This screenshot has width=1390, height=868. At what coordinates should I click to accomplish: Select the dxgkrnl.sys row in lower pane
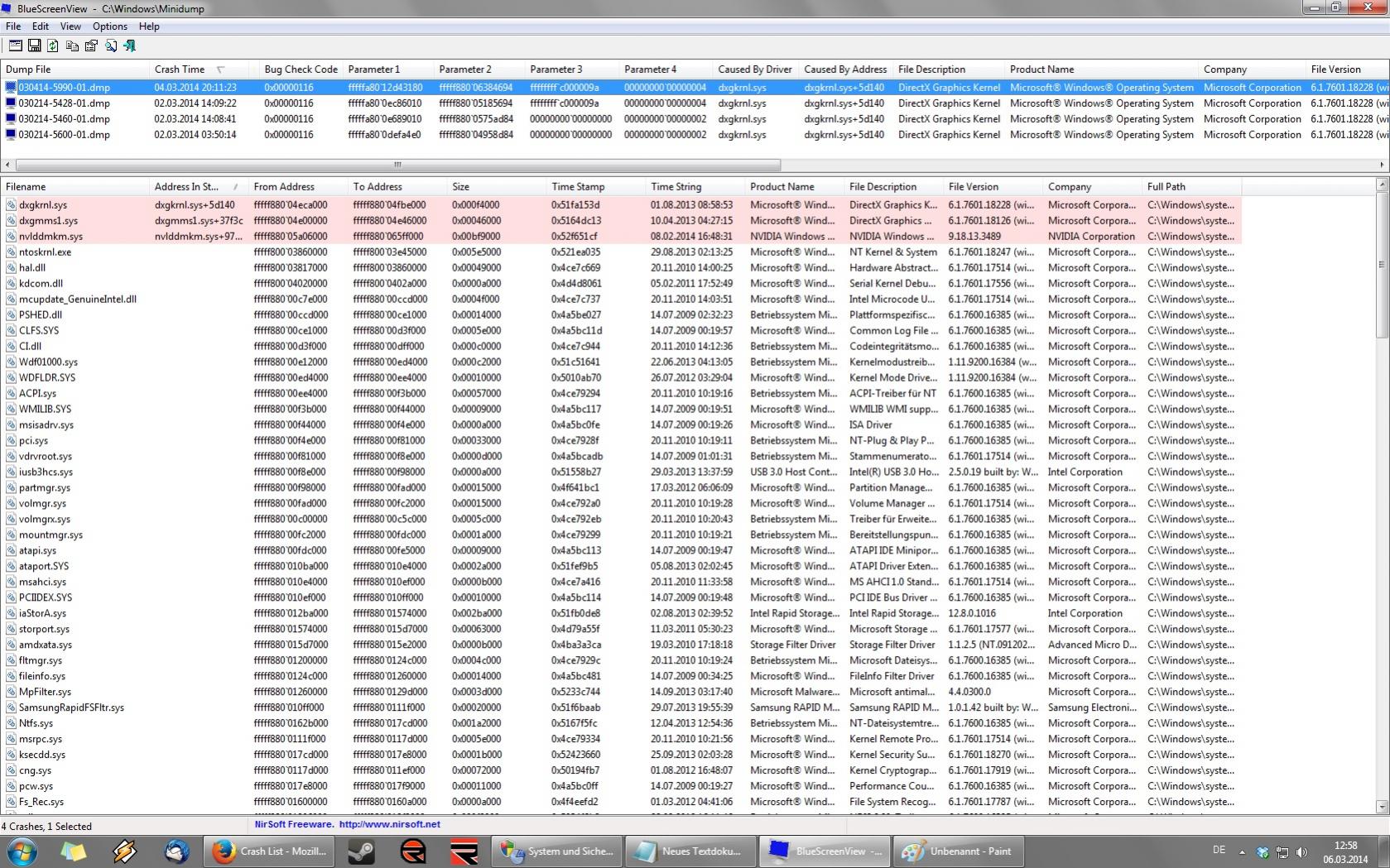point(621,205)
